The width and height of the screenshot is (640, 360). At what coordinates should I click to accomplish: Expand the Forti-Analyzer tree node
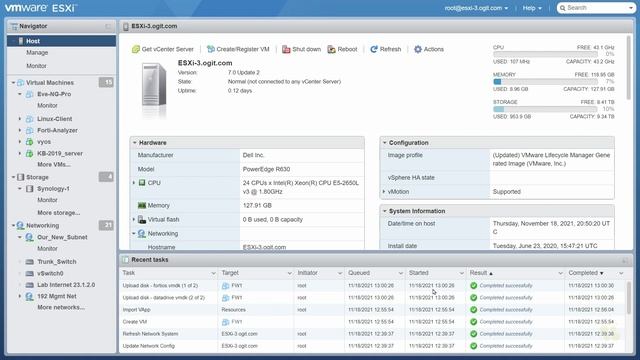(x=20, y=130)
